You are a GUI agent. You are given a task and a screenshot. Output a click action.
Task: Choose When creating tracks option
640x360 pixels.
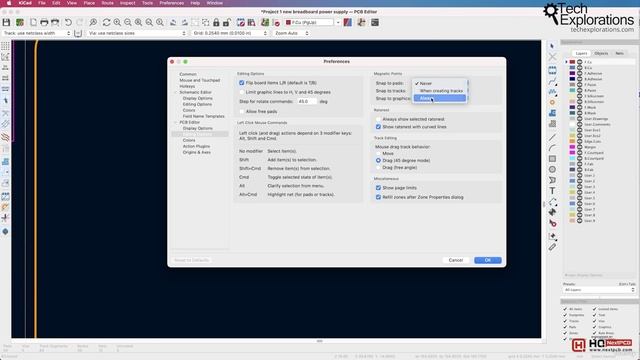click(x=440, y=91)
